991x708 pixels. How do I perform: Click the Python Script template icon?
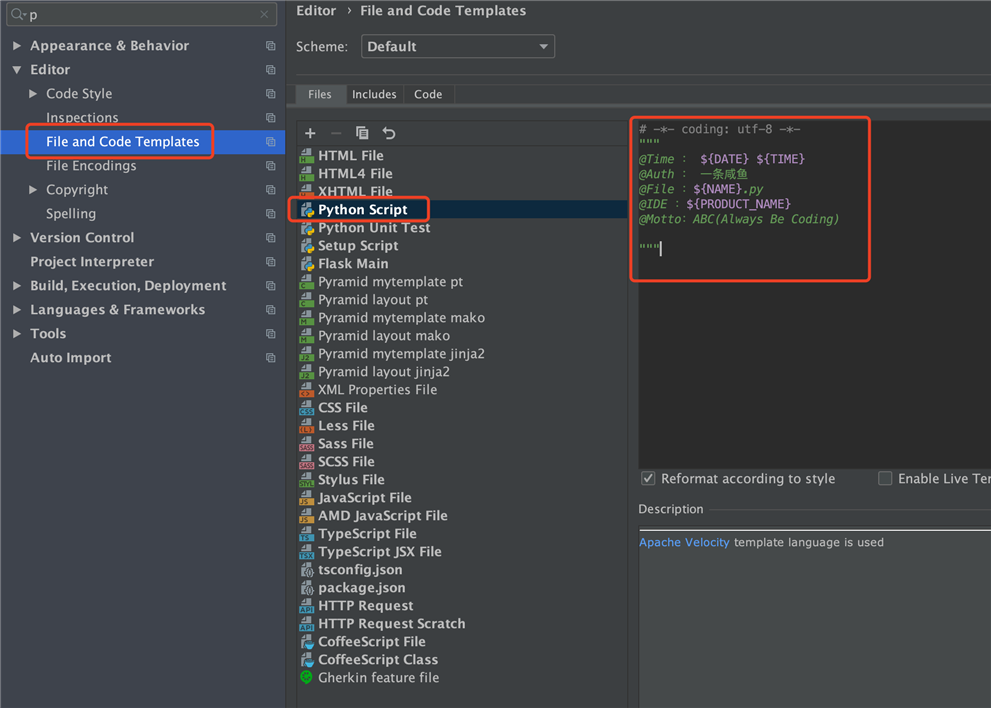307,210
